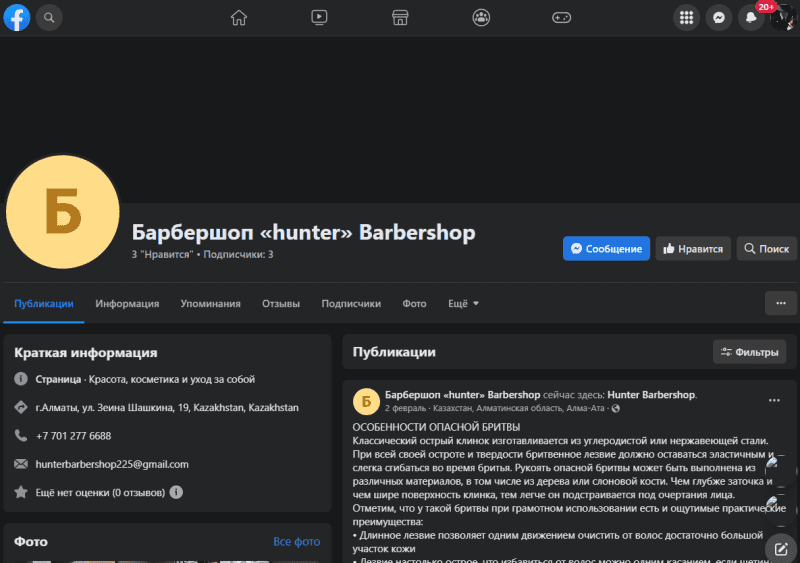Open the address г.Алматы, ул. Зеина Шашкина

pyautogui.click(x=167, y=407)
